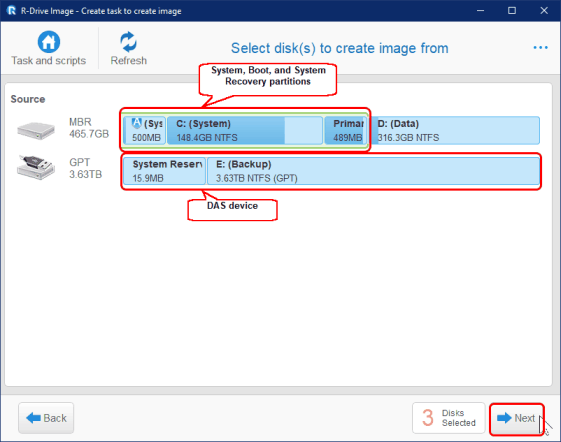Screen dimensions: 561x442
Task: Select the Primary 489MB partition
Action: (x=345, y=130)
